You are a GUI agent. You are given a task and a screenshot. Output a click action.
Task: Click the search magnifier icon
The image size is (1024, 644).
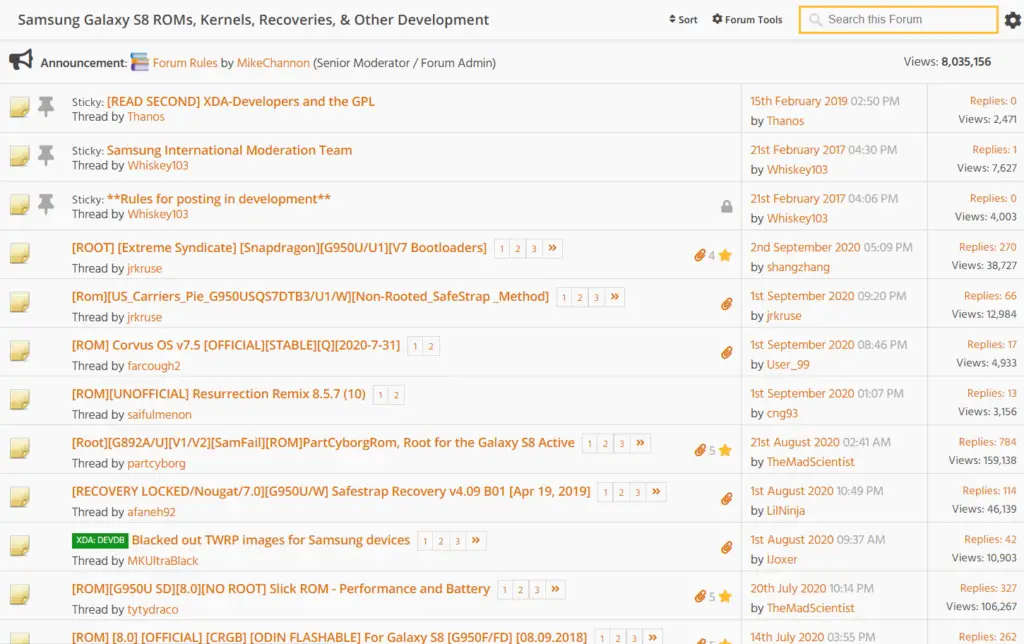pos(815,20)
